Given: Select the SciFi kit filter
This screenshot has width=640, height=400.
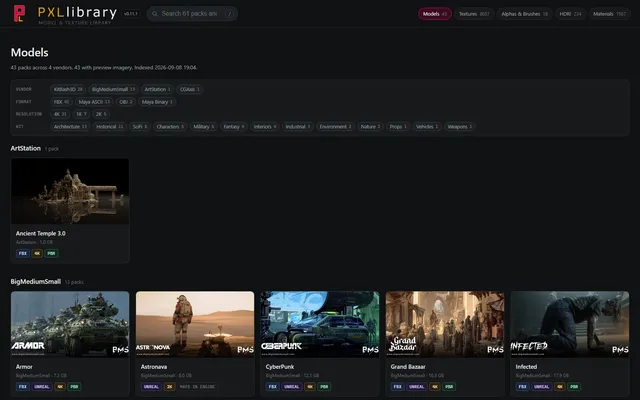Looking at the screenshot, I should (x=140, y=127).
